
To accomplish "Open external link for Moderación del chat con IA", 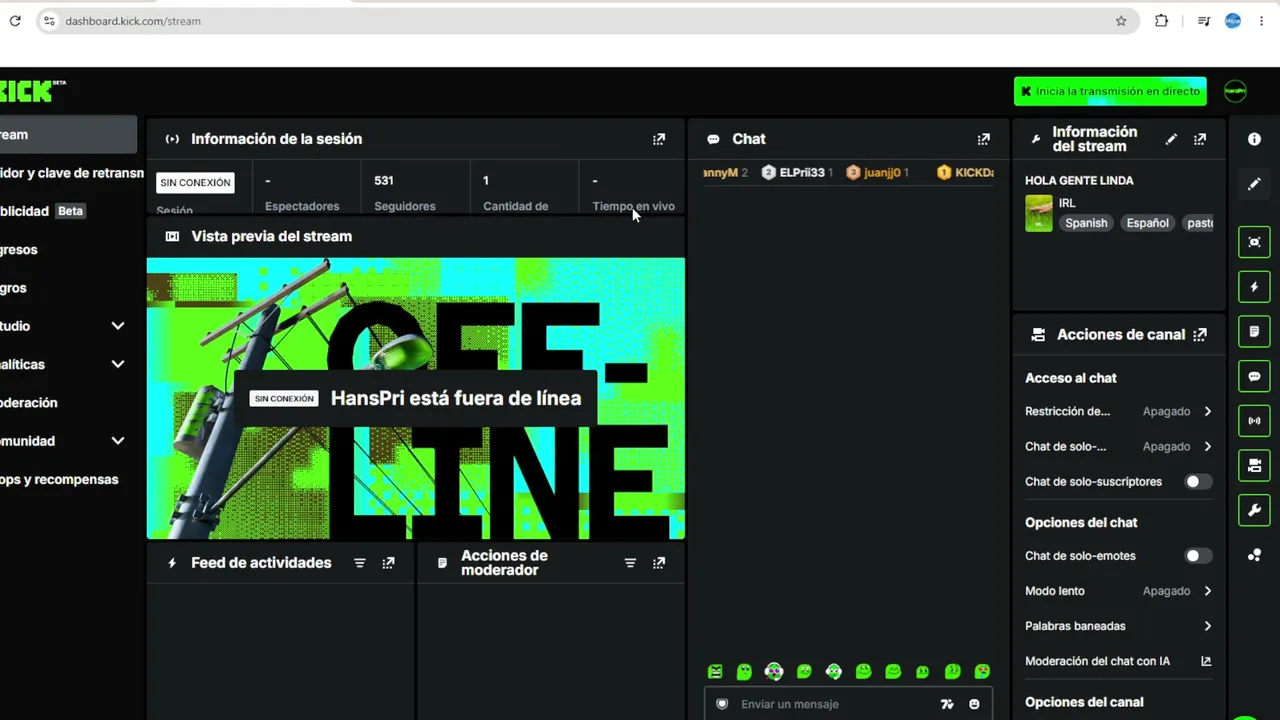I will click(x=1206, y=661).
